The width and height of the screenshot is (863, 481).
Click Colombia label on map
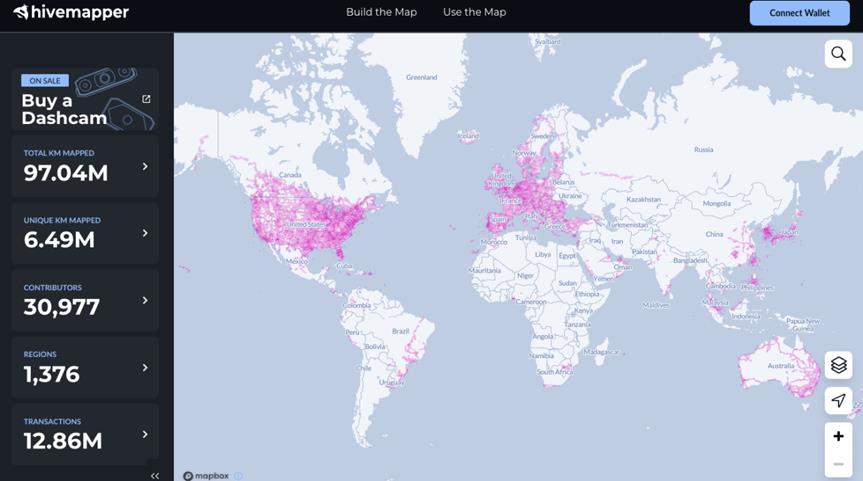357,305
